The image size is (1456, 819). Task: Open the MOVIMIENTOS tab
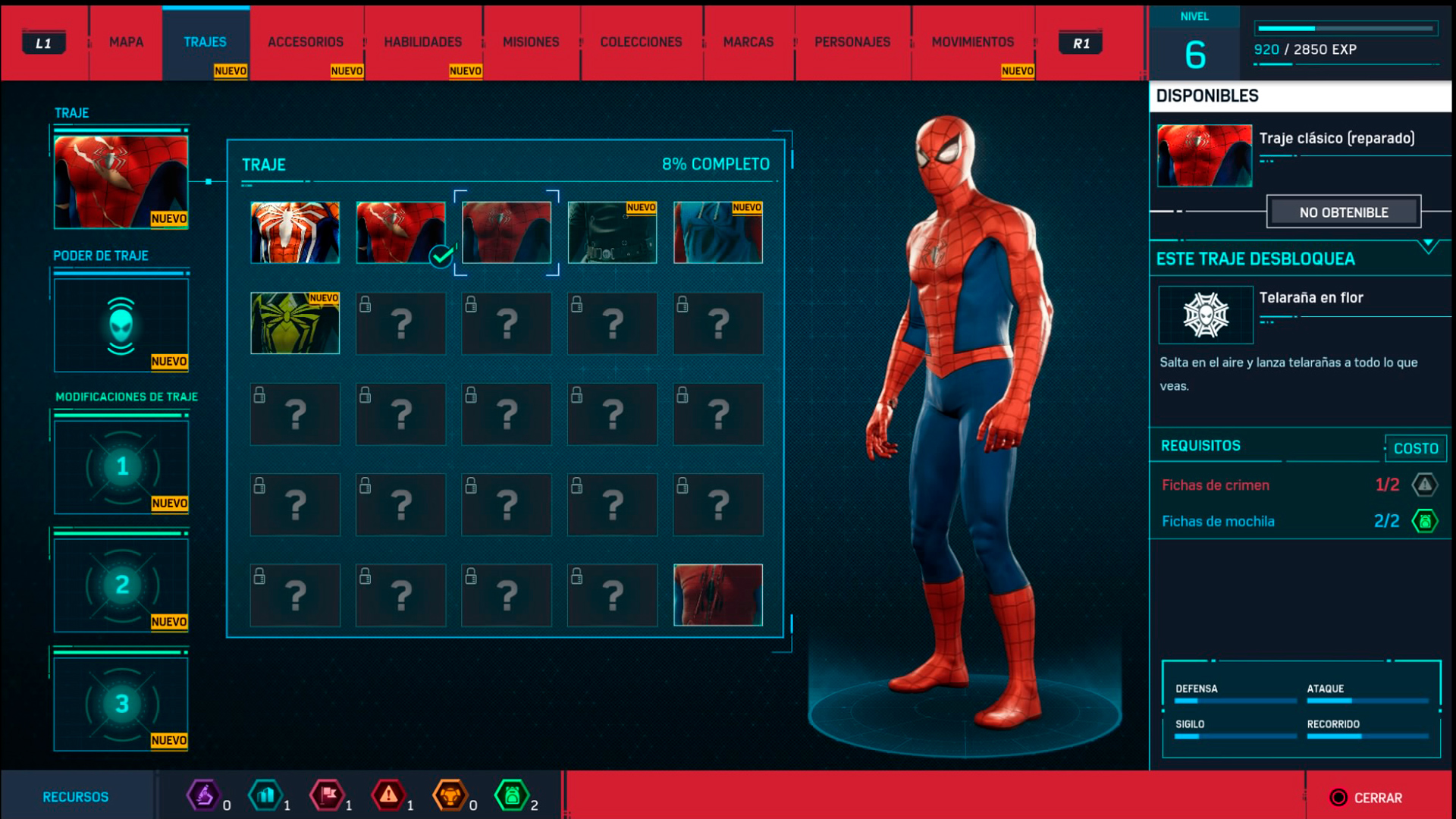coord(973,42)
